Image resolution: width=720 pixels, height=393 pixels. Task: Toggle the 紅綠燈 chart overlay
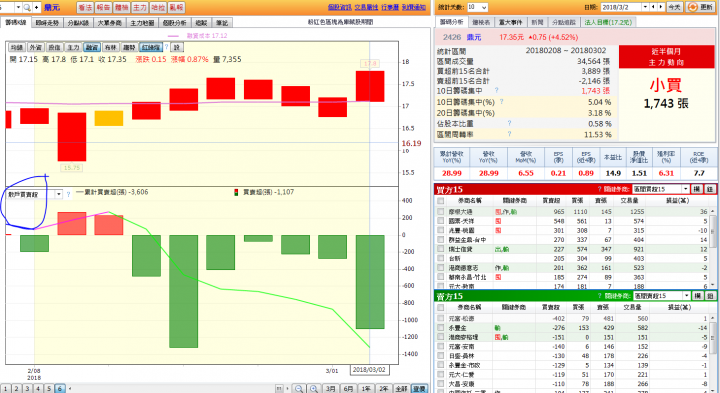point(151,47)
